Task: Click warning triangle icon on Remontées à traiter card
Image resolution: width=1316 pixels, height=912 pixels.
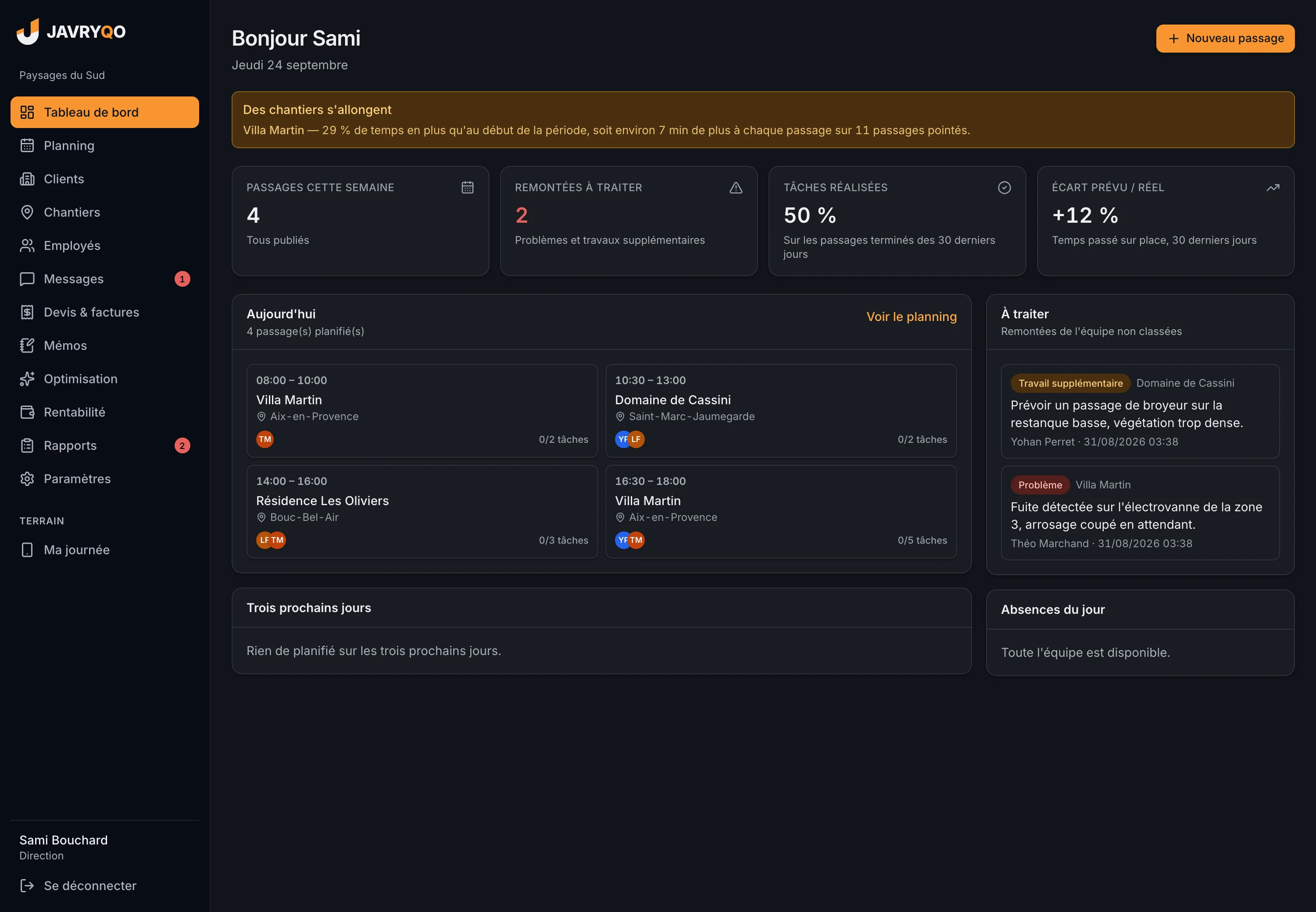Action: pyautogui.click(x=736, y=187)
